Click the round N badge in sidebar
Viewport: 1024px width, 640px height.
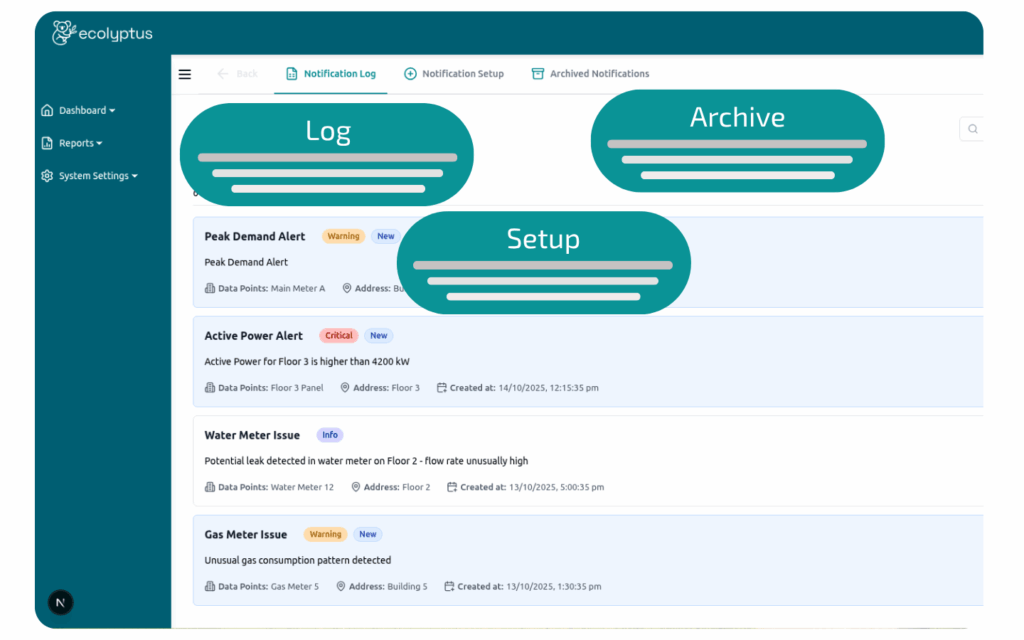pos(61,602)
